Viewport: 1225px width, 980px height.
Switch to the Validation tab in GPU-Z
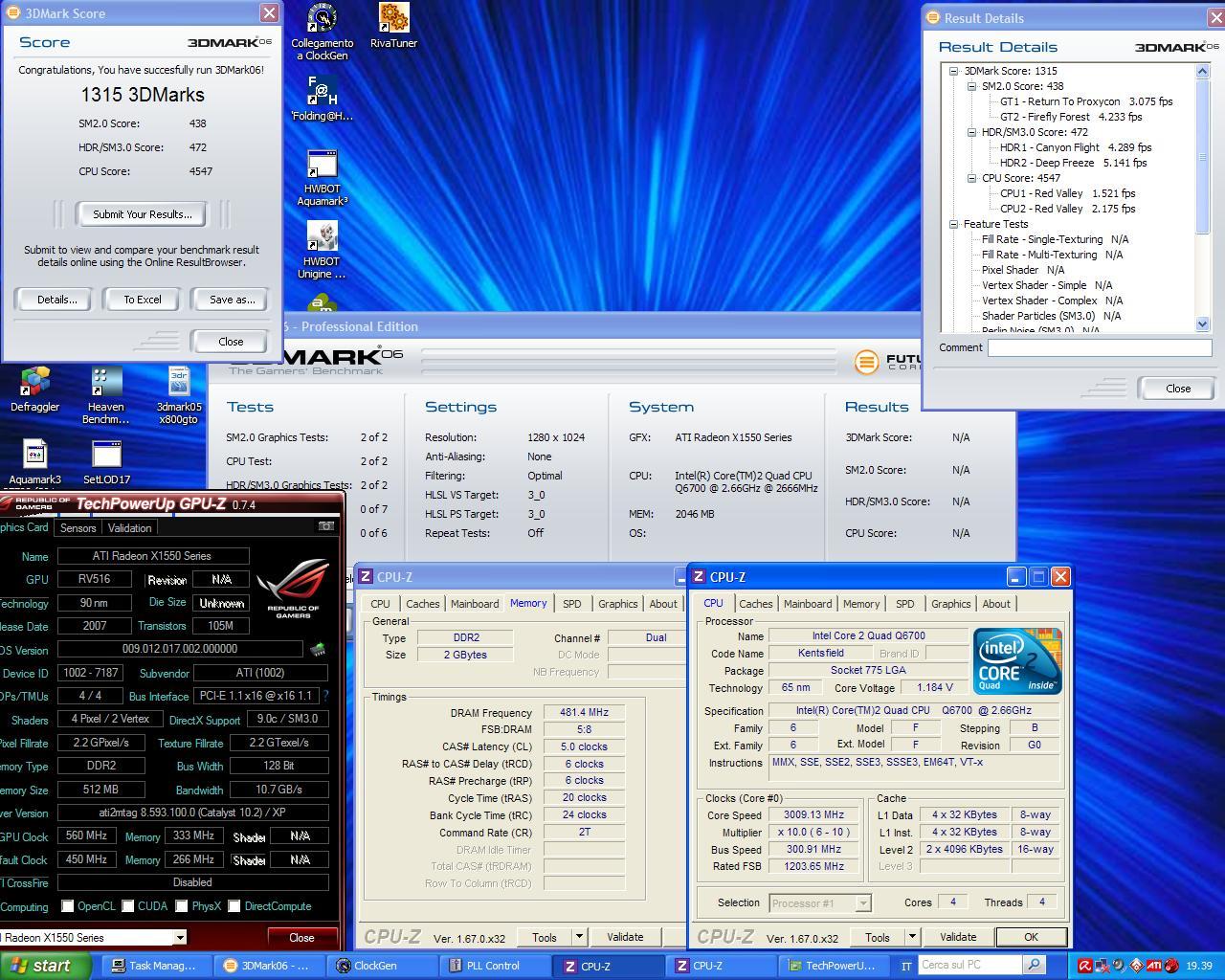129,527
